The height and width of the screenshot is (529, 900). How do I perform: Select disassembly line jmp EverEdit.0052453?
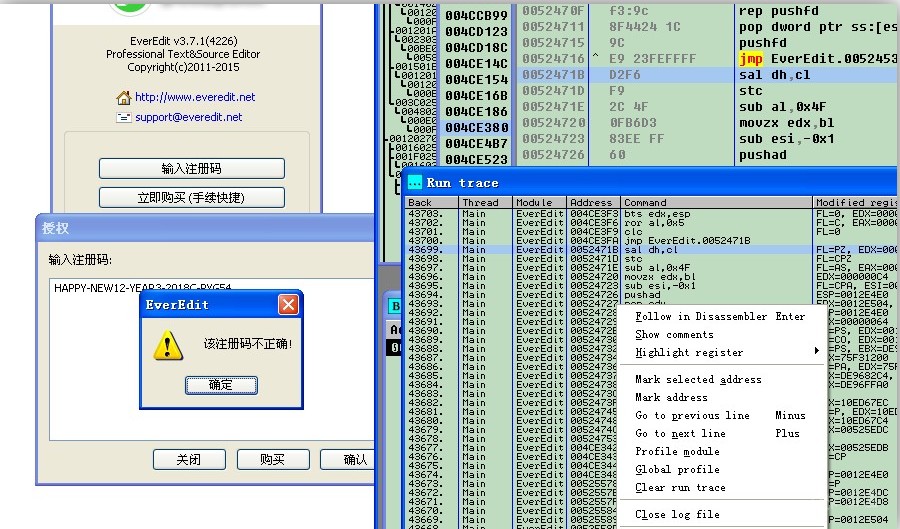tap(708, 59)
